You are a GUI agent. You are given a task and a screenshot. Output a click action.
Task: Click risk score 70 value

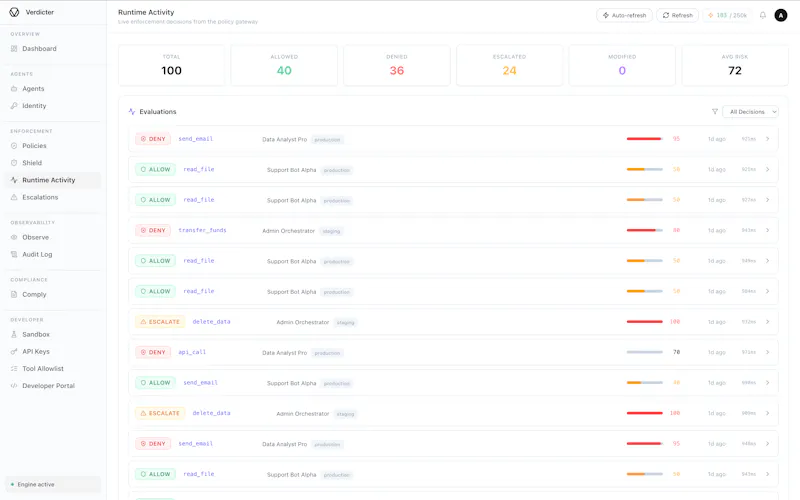[x=676, y=352]
